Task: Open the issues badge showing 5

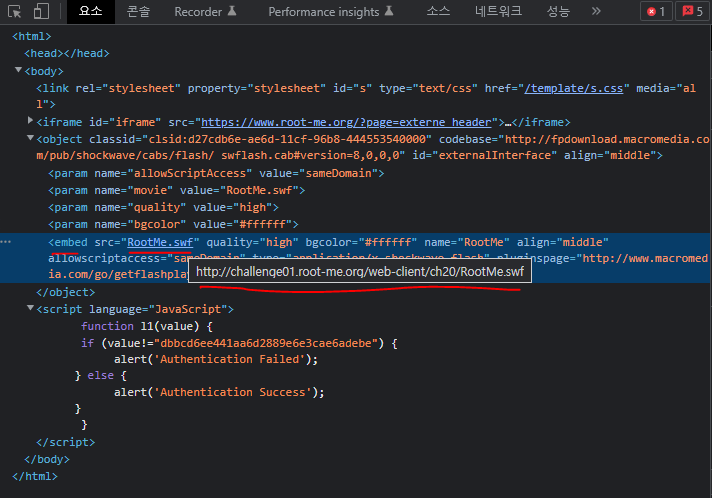Action: [x=692, y=11]
